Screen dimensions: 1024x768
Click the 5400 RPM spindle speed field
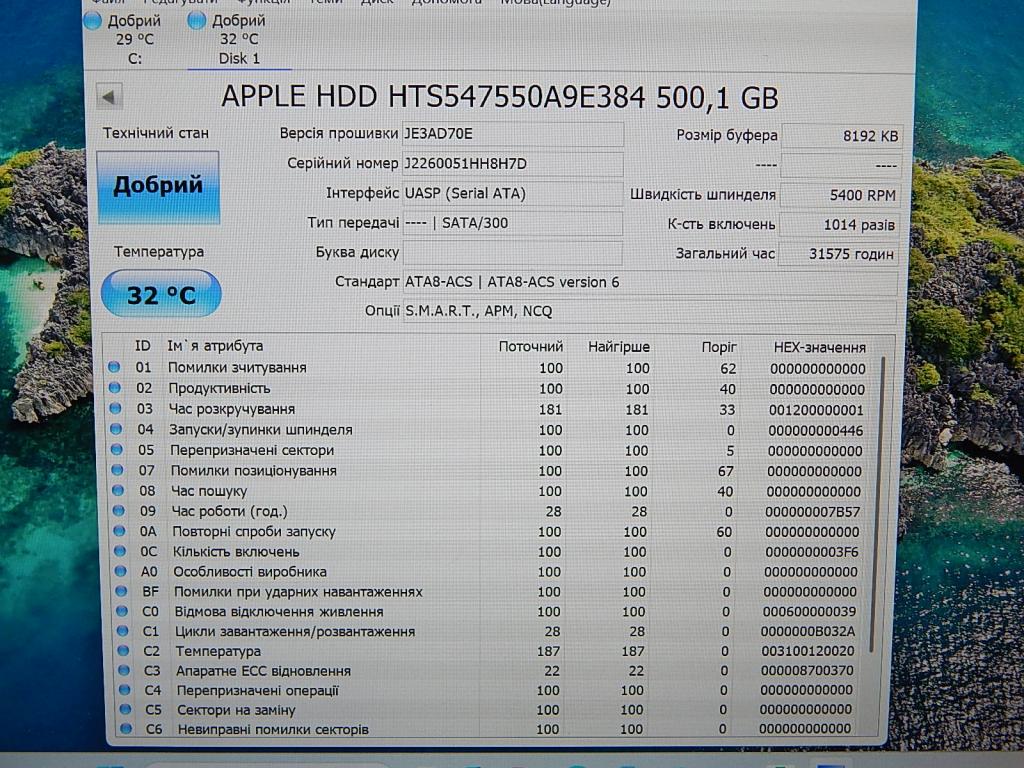point(841,195)
